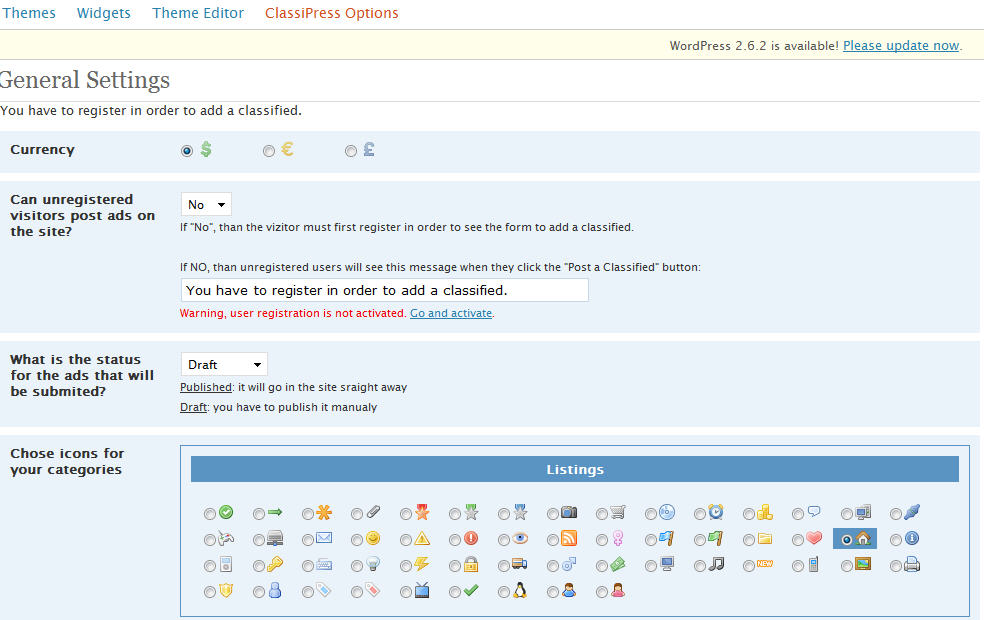This screenshot has height=620, width=984.
Task: Go to the Theme Editor tab
Action: pos(198,13)
